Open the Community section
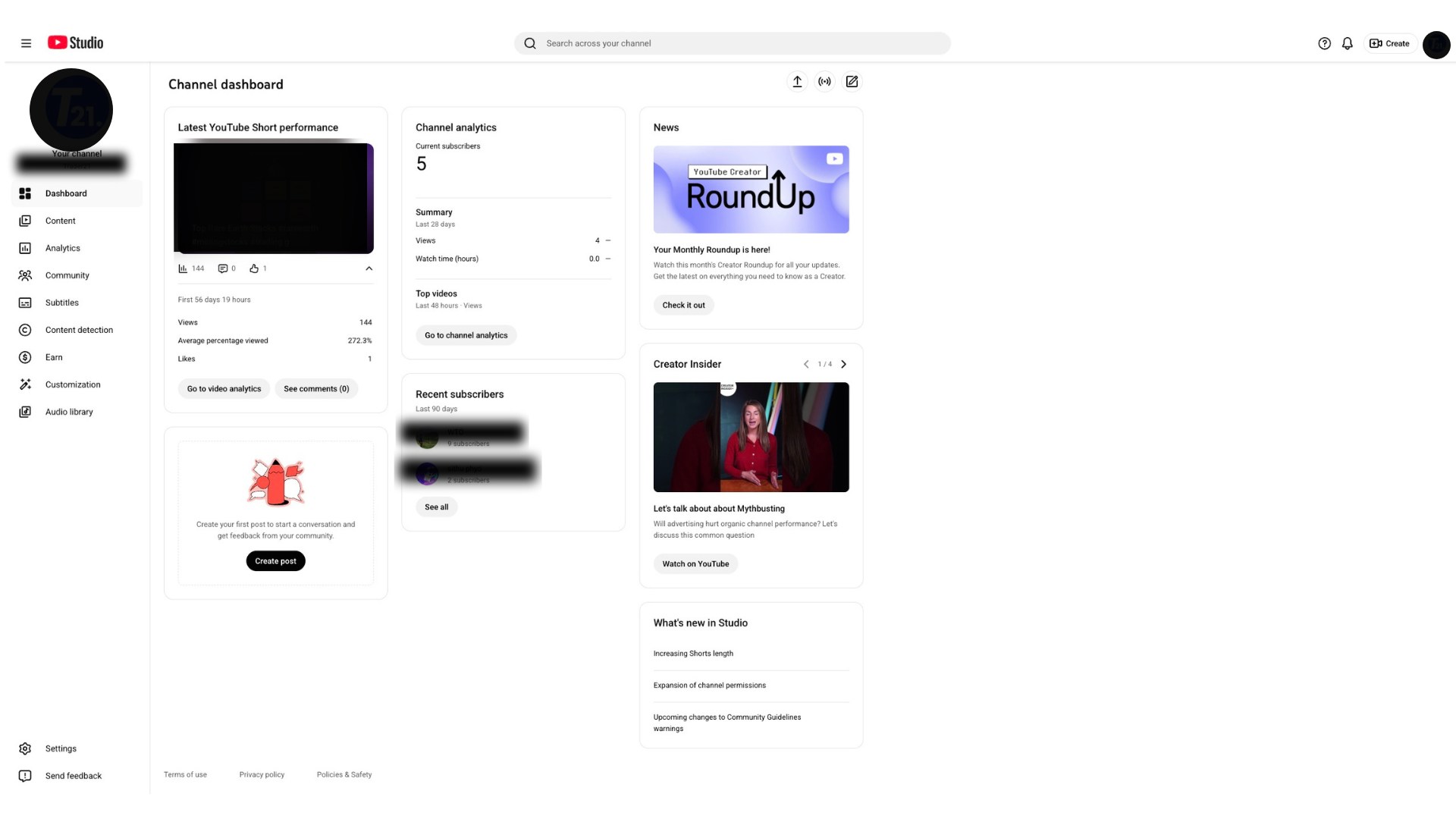Image resolution: width=1456 pixels, height=819 pixels. [67, 275]
